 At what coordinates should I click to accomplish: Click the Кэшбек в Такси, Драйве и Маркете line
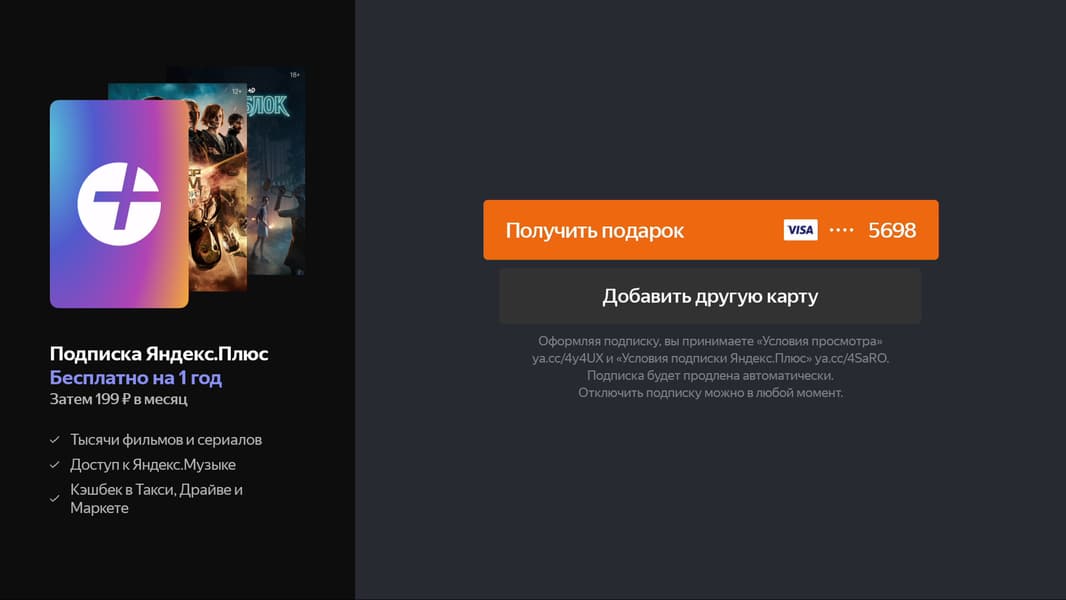point(156,499)
